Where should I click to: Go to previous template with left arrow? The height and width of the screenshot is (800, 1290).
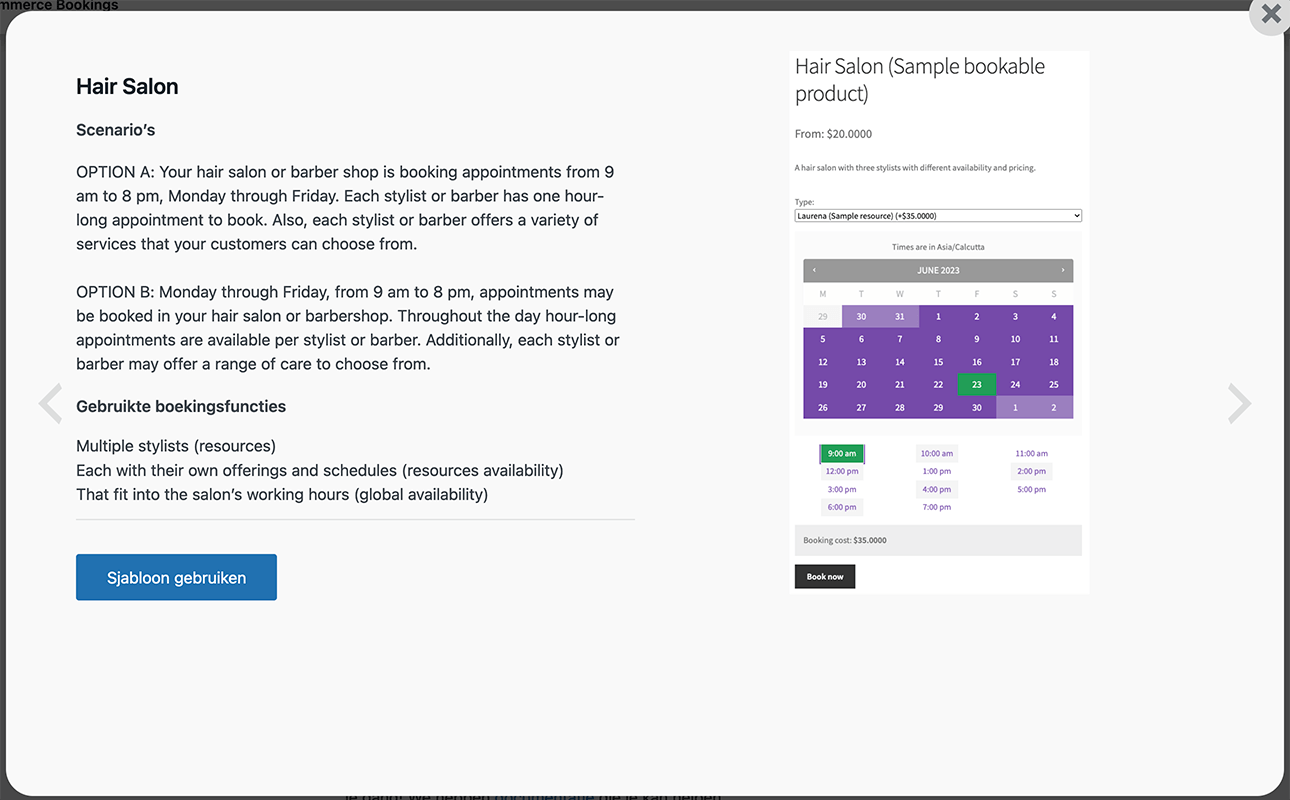[x=50, y=404]
